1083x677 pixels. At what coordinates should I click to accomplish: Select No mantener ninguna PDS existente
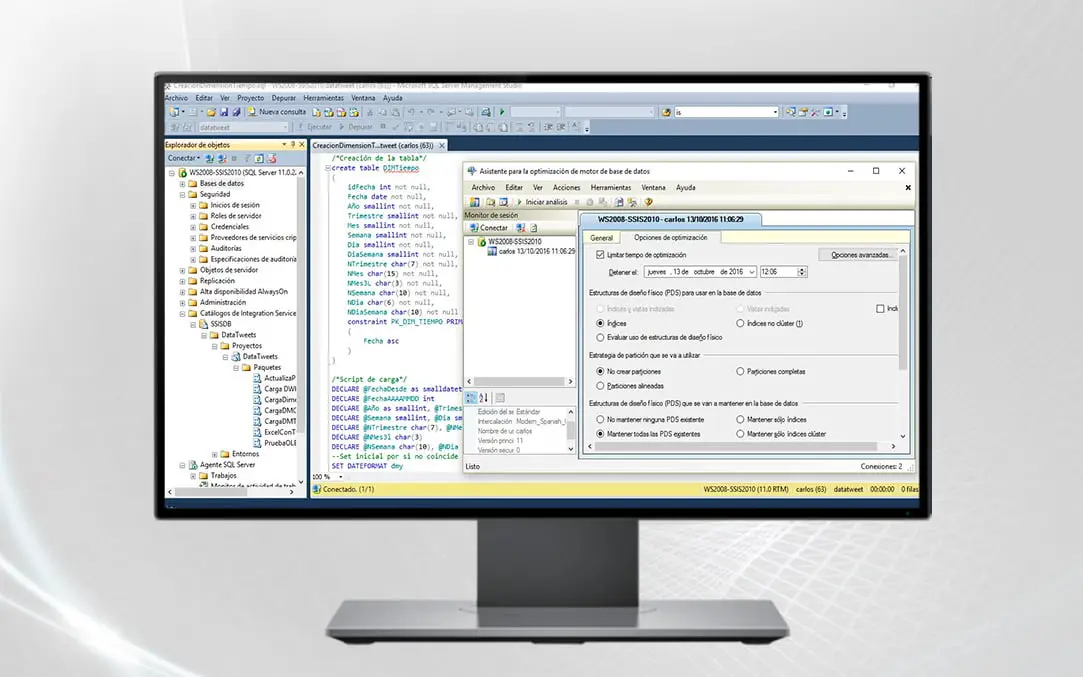pos(600,419)
